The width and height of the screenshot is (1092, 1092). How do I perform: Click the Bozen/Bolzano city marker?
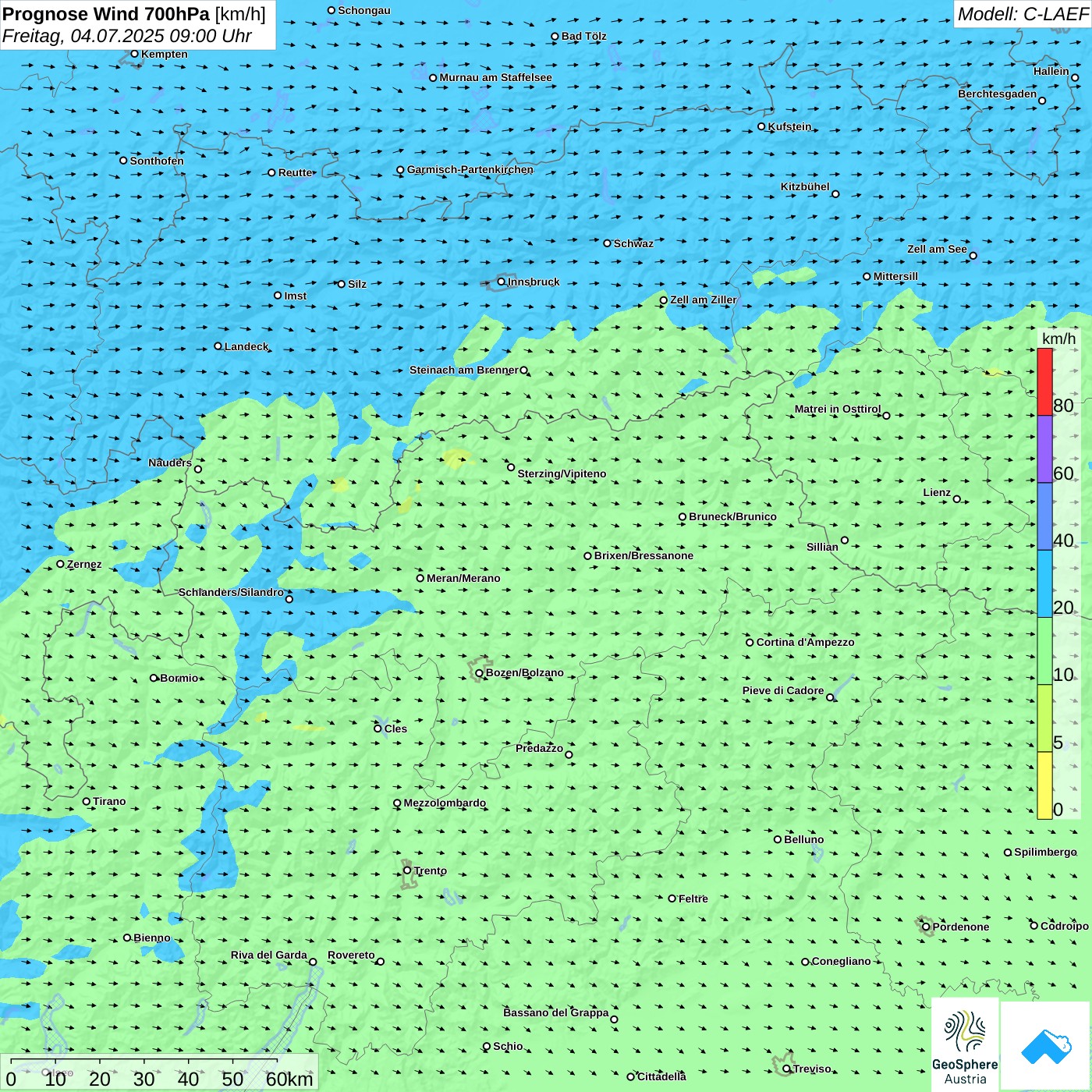(x=480, y=673)
